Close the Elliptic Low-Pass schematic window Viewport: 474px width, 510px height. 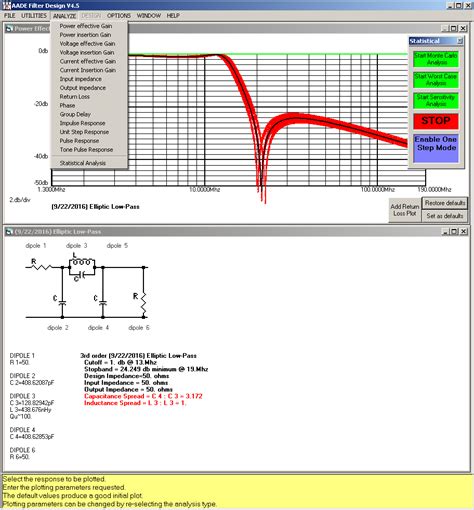pyautogui.click(x=463, y=232)
